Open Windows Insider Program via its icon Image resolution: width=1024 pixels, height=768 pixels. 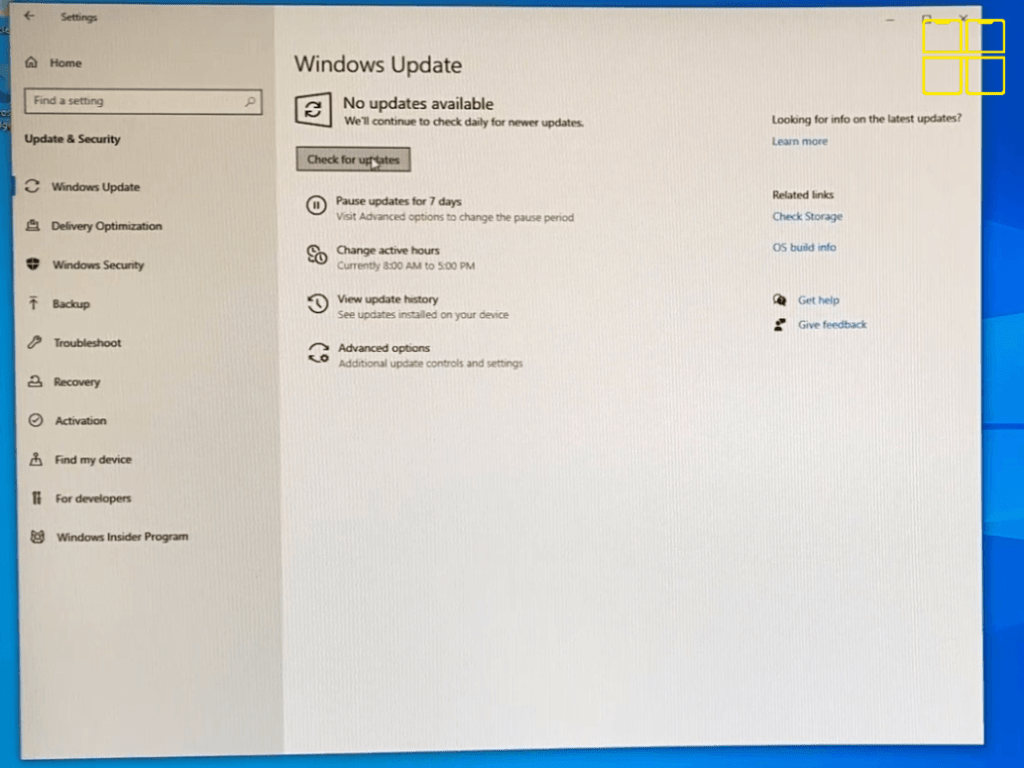coord(36,537)
